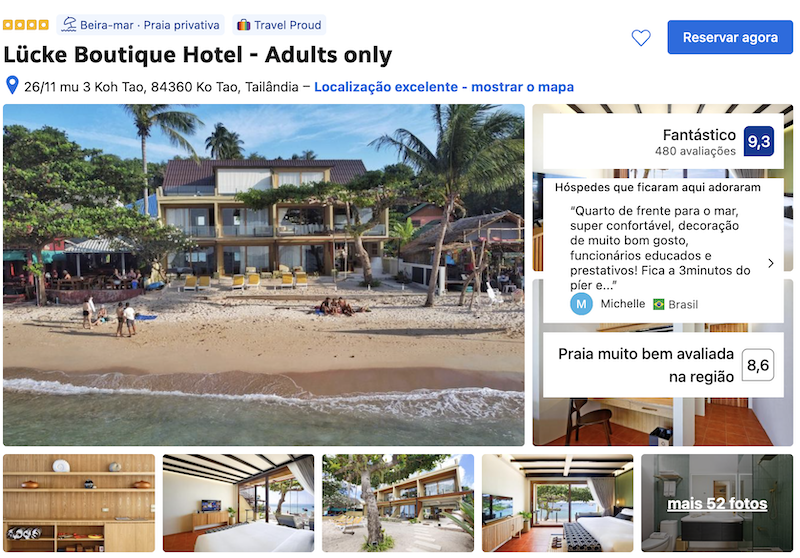Screen dimensions: 800x558
Task: Save hotel with the heart icon
Action: pyautogui.click(x=641, y=38)
